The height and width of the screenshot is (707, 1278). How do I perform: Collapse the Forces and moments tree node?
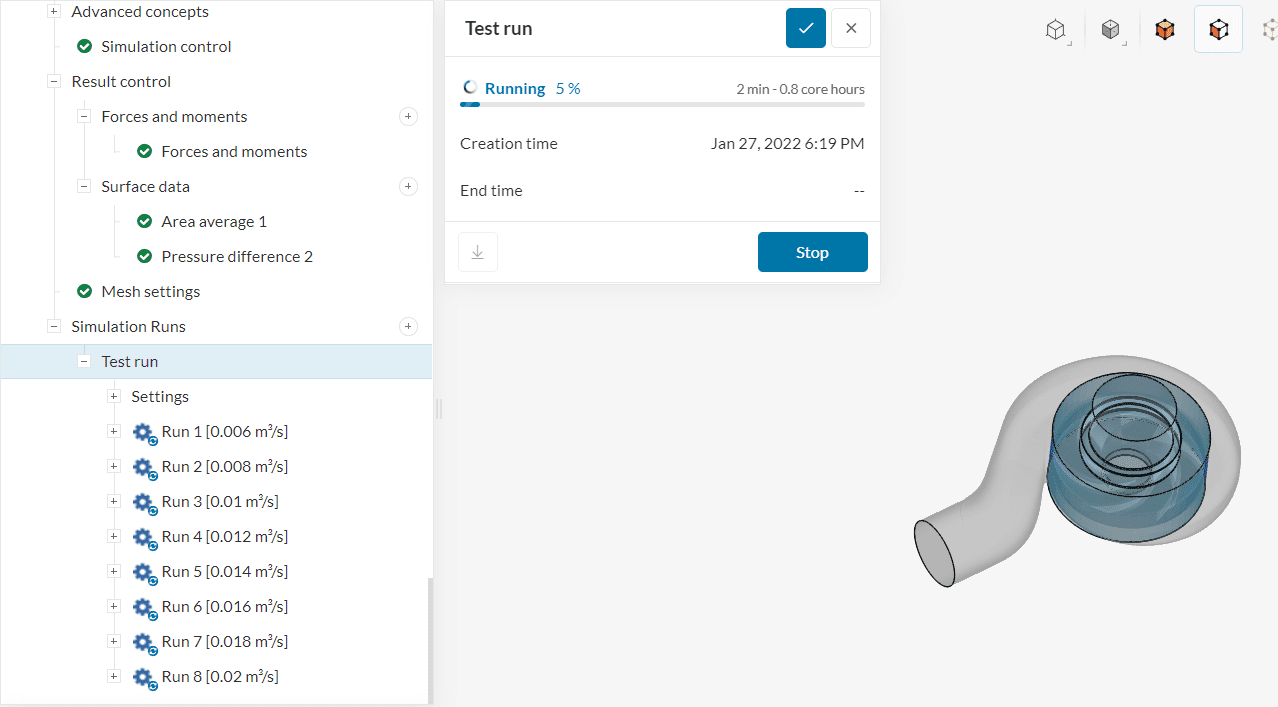pyautogui.click(x=84, y=116)
